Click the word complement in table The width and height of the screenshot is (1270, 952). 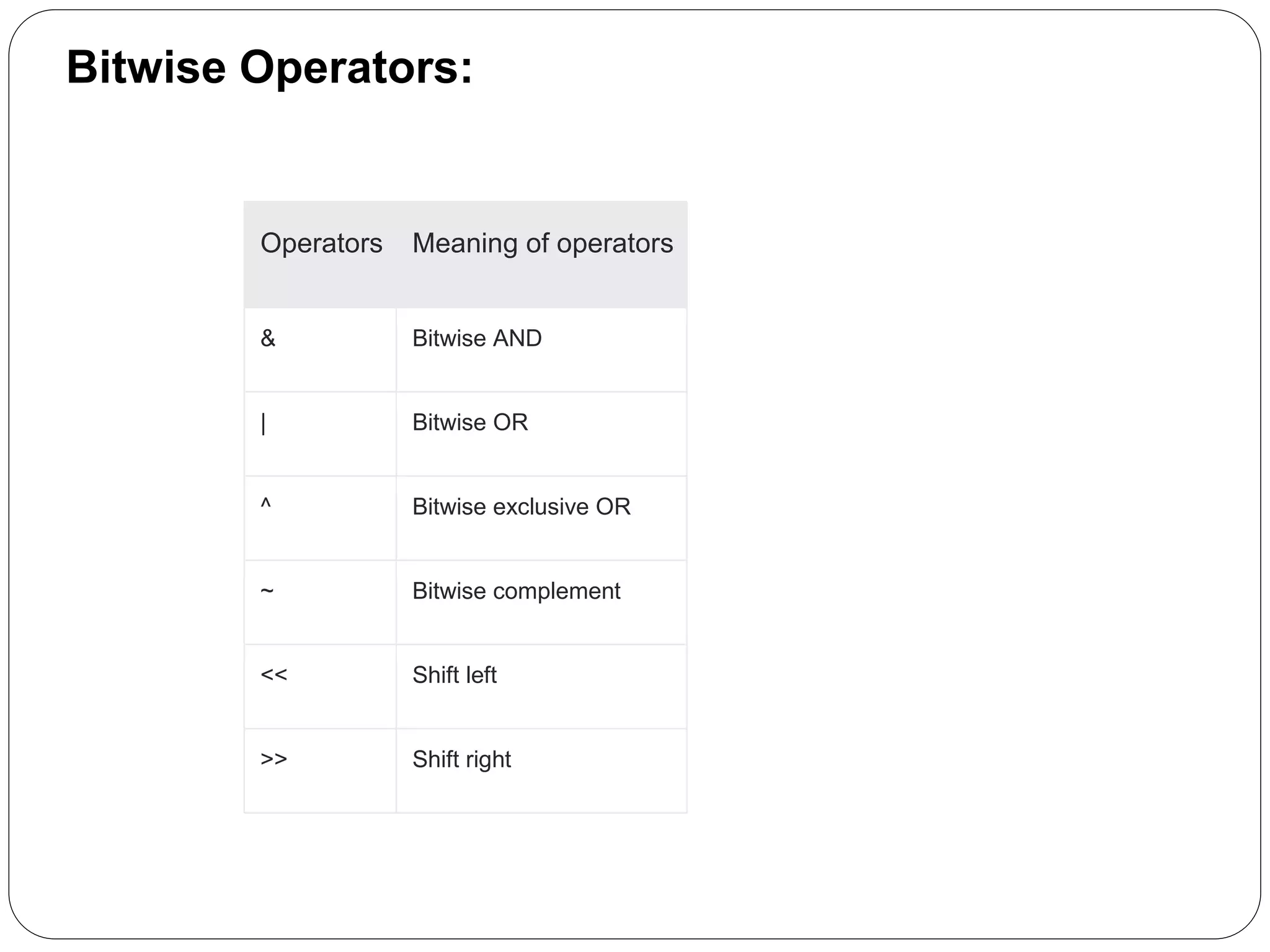(x=556, y=592)
